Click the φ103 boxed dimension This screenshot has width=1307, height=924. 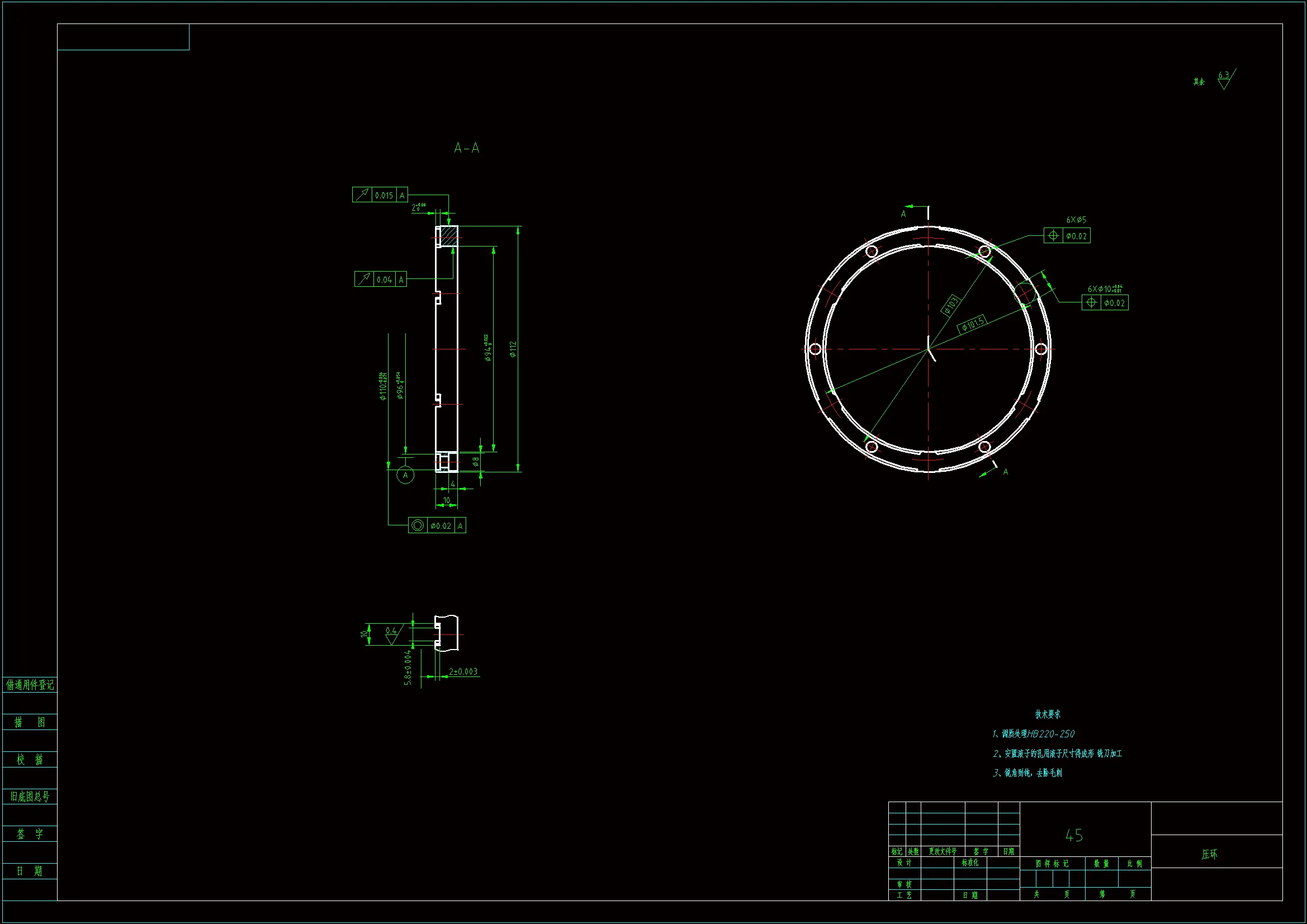pyautogui.click(x=951, y=305)
